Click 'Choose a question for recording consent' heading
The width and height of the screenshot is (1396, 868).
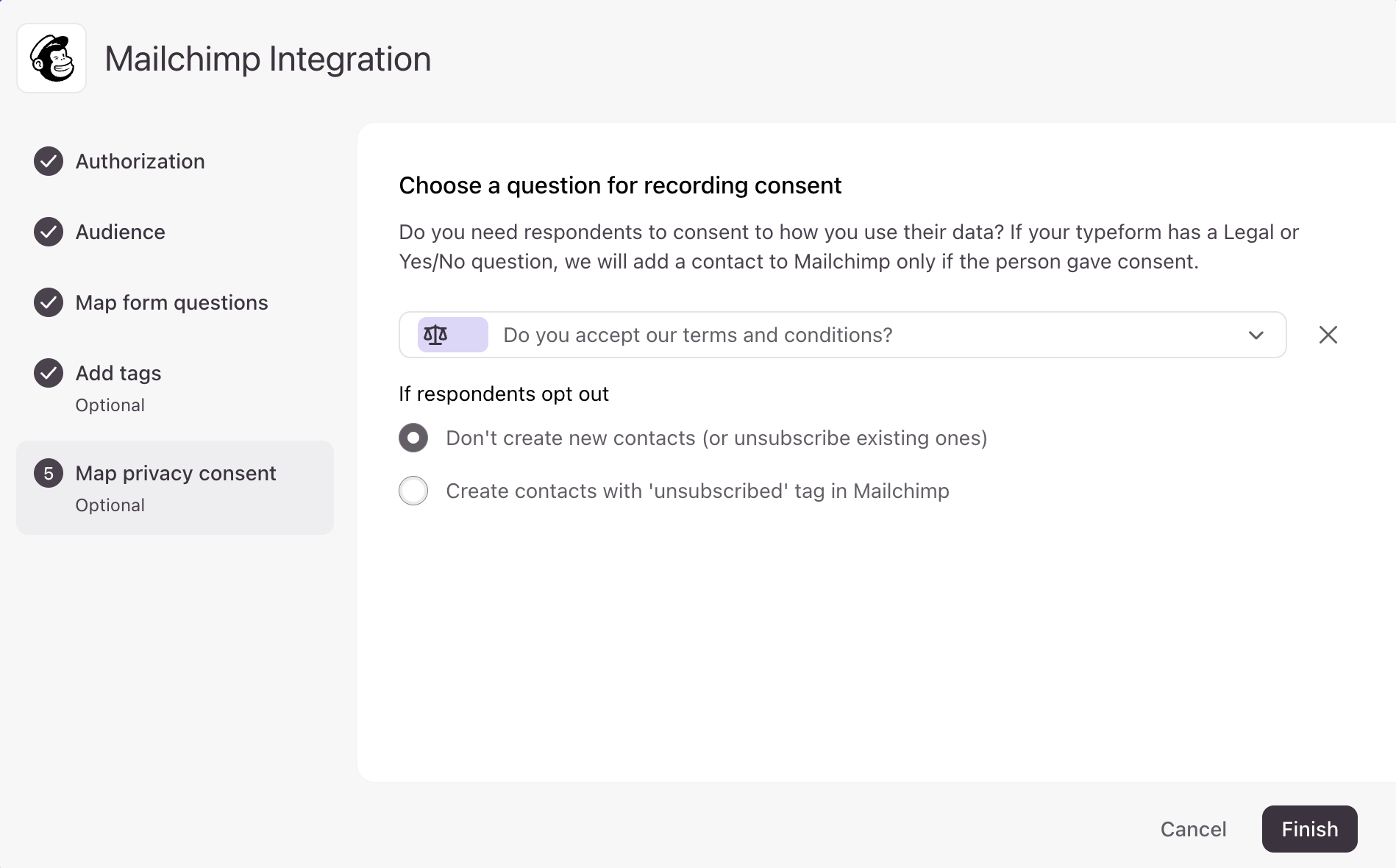click(x=620, y=185)
